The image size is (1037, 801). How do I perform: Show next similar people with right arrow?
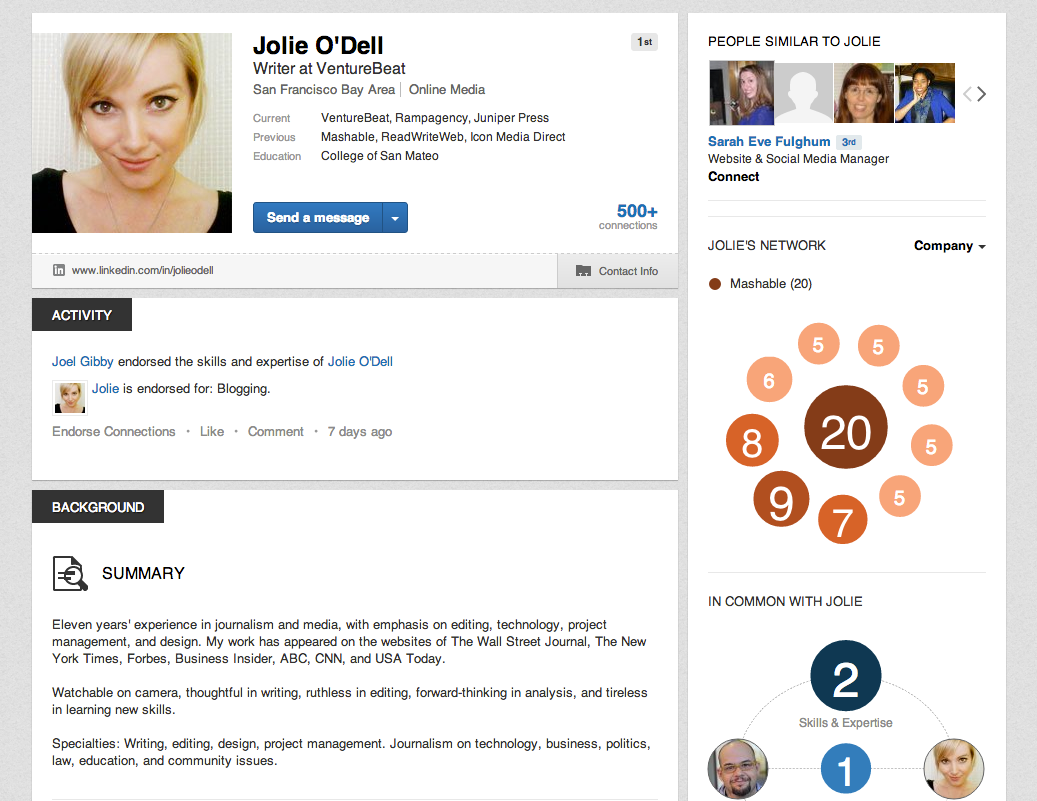click(982, 94)
